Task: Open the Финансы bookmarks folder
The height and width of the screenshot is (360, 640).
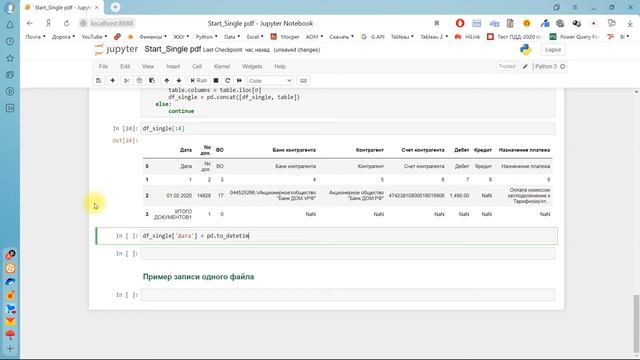Action: [x=152, y=37]
